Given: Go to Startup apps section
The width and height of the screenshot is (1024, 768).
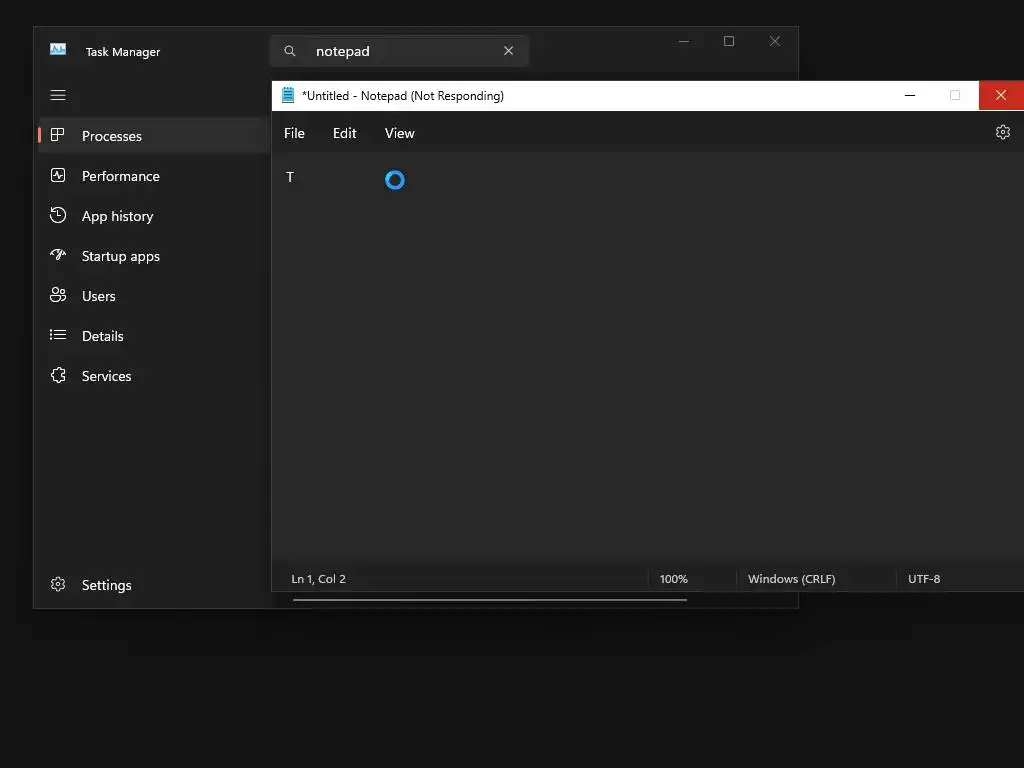Looking at the screenshot, I should click(x=154, y=256).
